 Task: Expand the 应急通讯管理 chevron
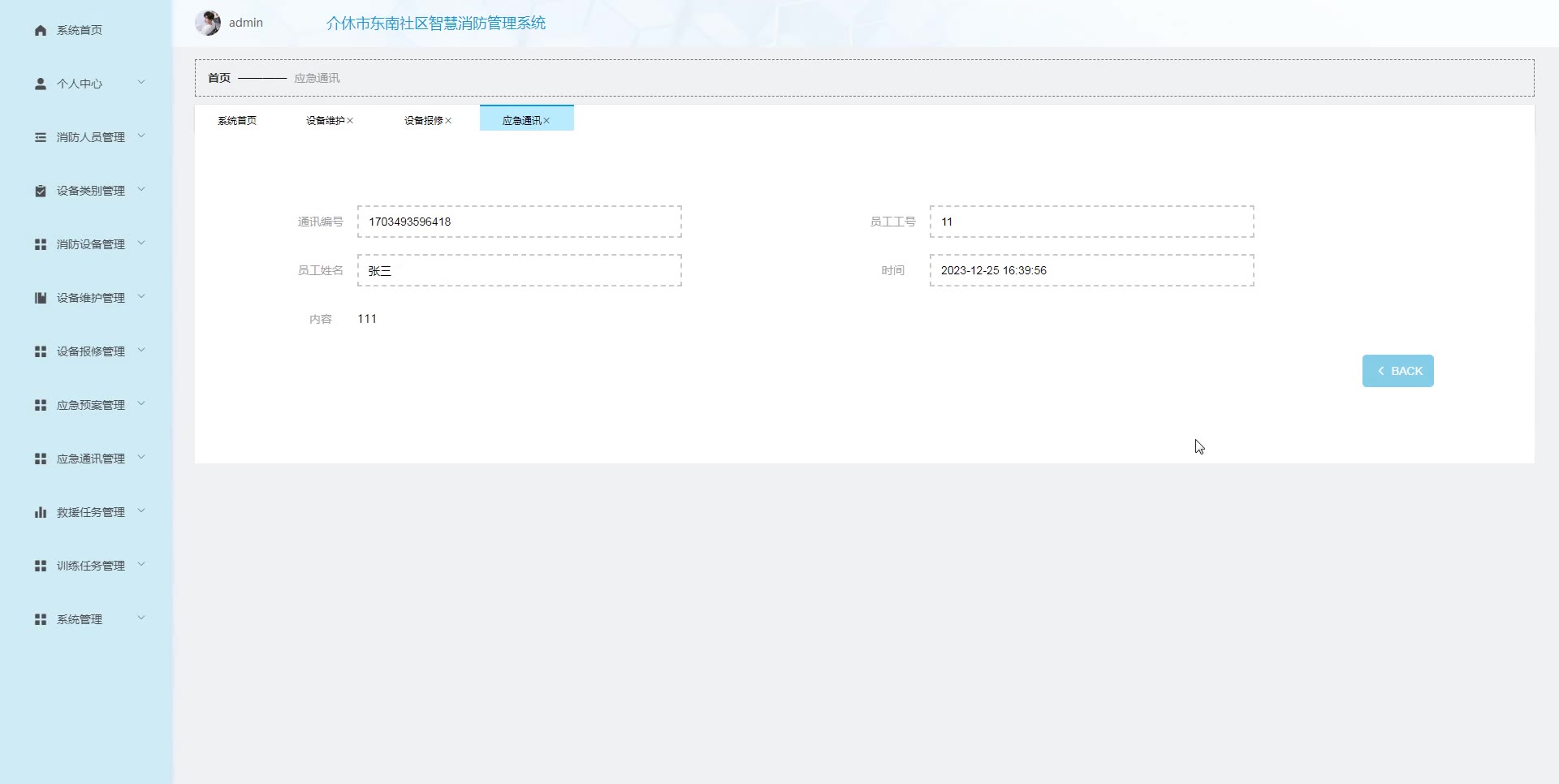[141, 458]
